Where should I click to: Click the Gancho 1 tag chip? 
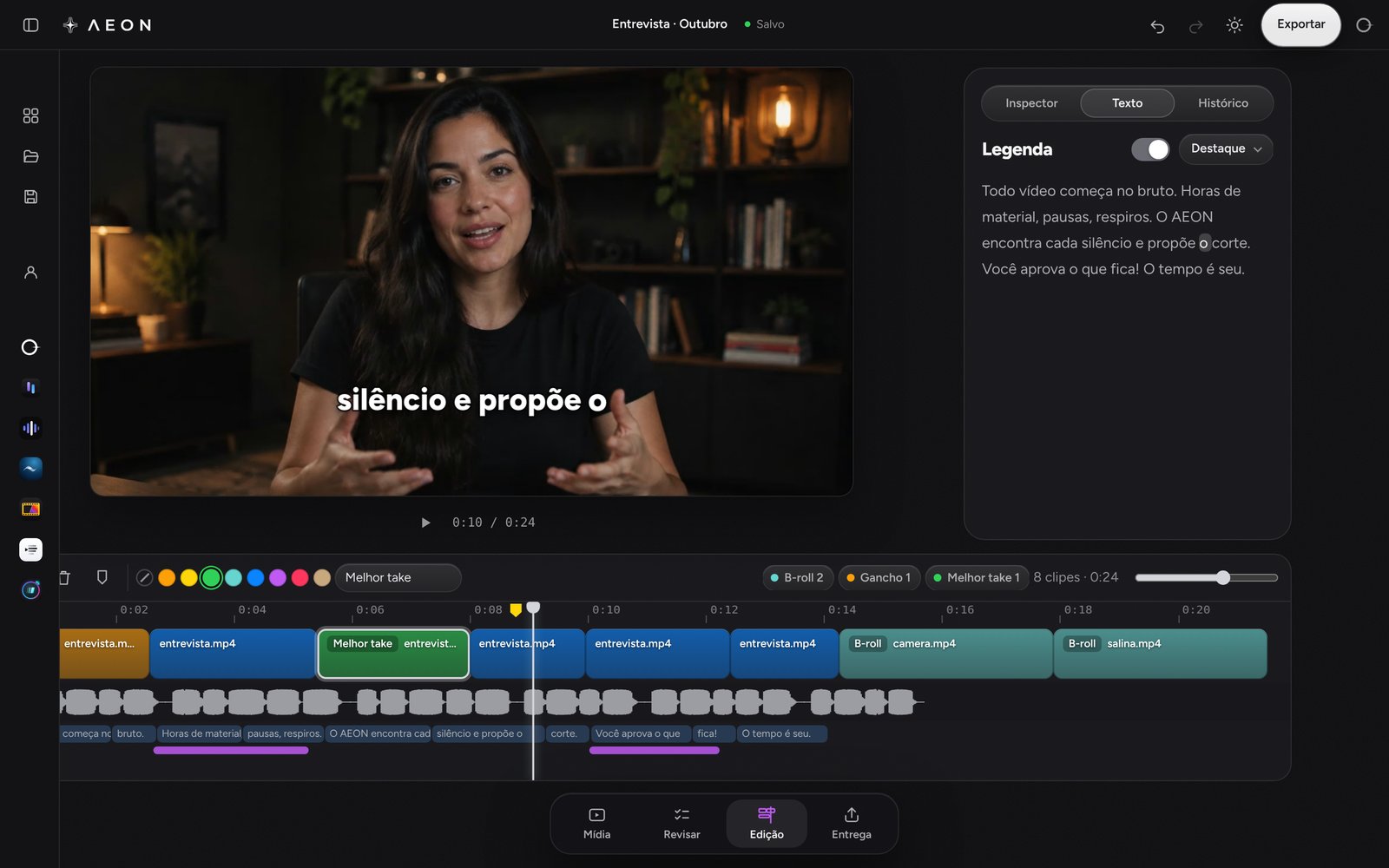(x=879, y=577)
